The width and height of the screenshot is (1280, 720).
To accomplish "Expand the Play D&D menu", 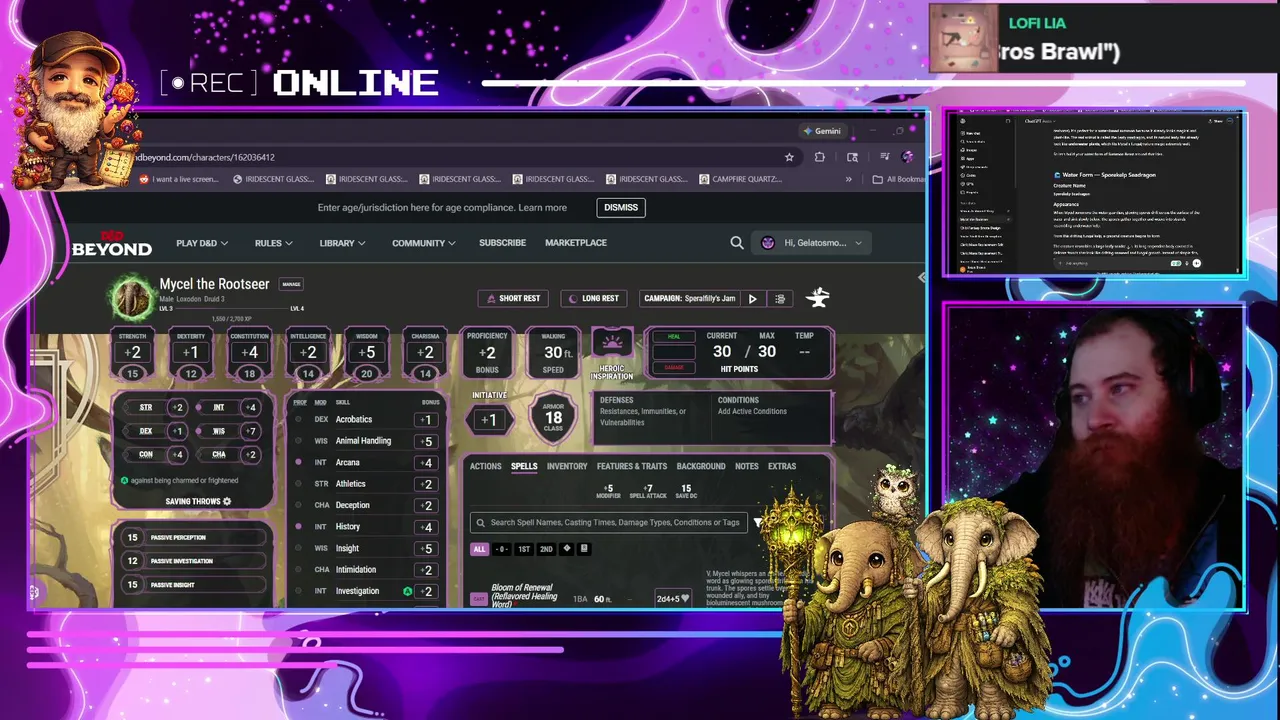I will (202, 243).
